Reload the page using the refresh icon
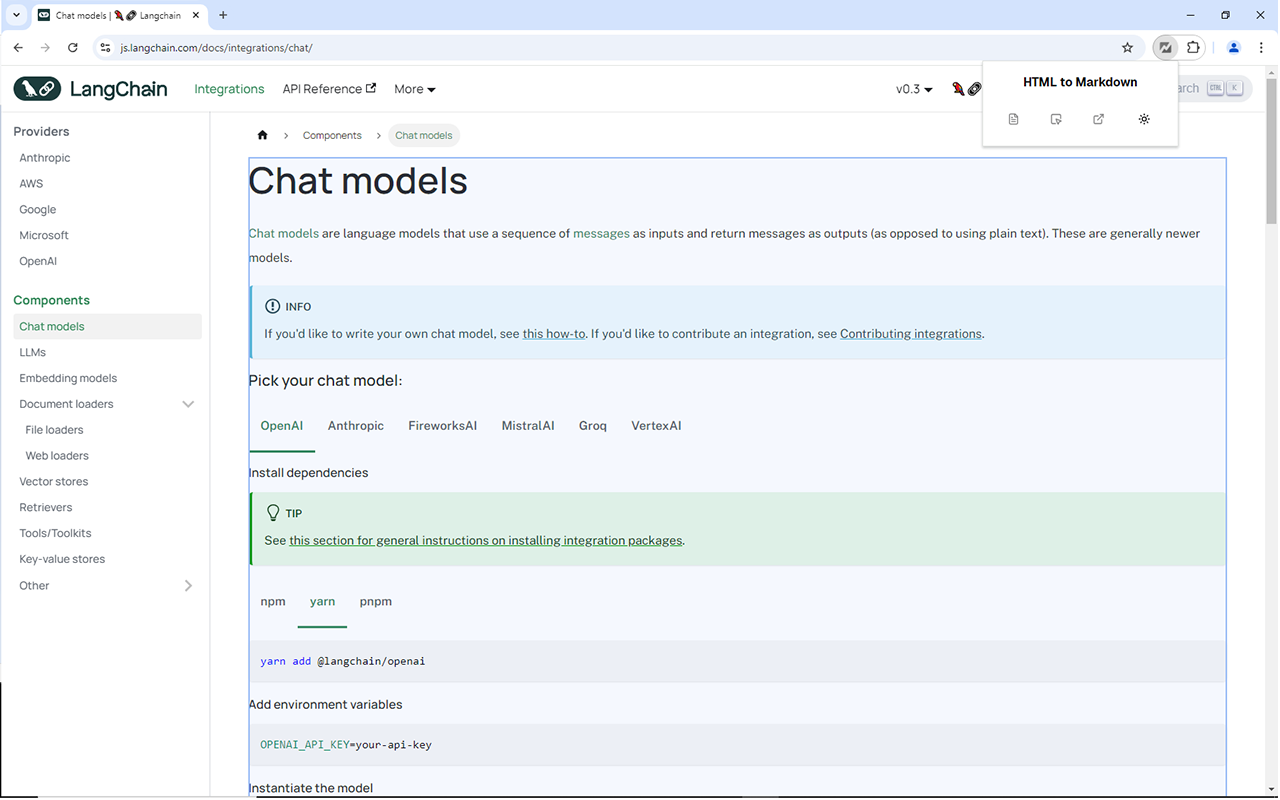The height and width of the screenshot is (800, 1280). pos(73,47)
